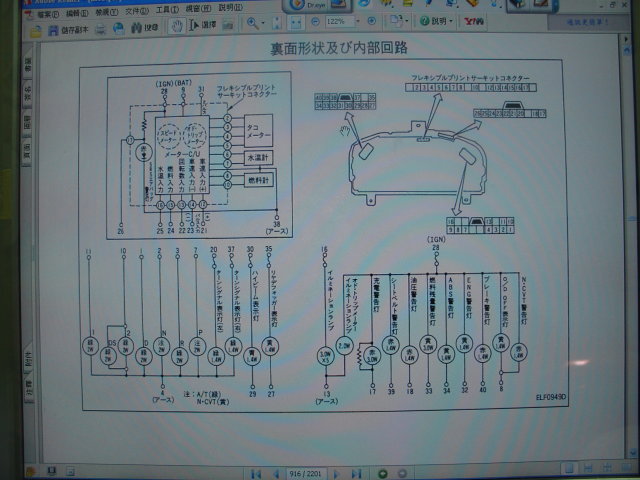Select the Hand tool
The image size is (640, 480).
click(x=177, y=26)
